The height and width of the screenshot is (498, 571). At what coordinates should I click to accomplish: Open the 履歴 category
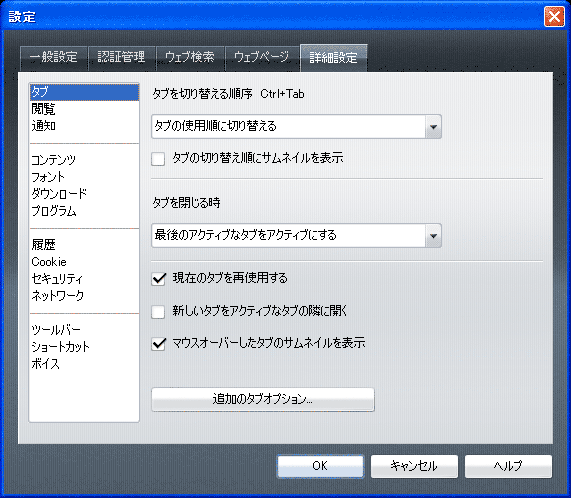point(84,245)
